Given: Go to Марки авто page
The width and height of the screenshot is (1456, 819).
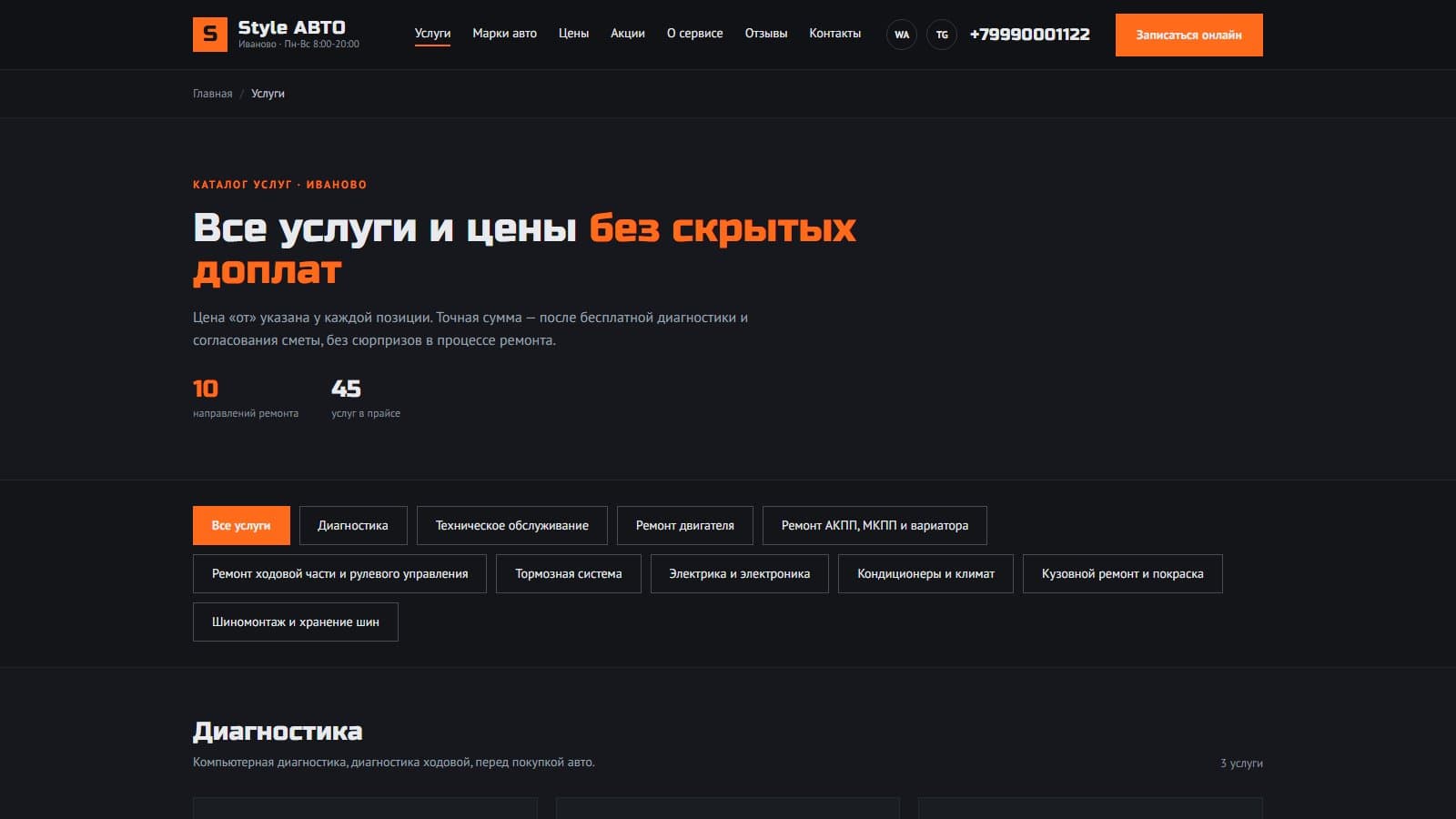Looking at the screenshot, I should pos(504,34).
